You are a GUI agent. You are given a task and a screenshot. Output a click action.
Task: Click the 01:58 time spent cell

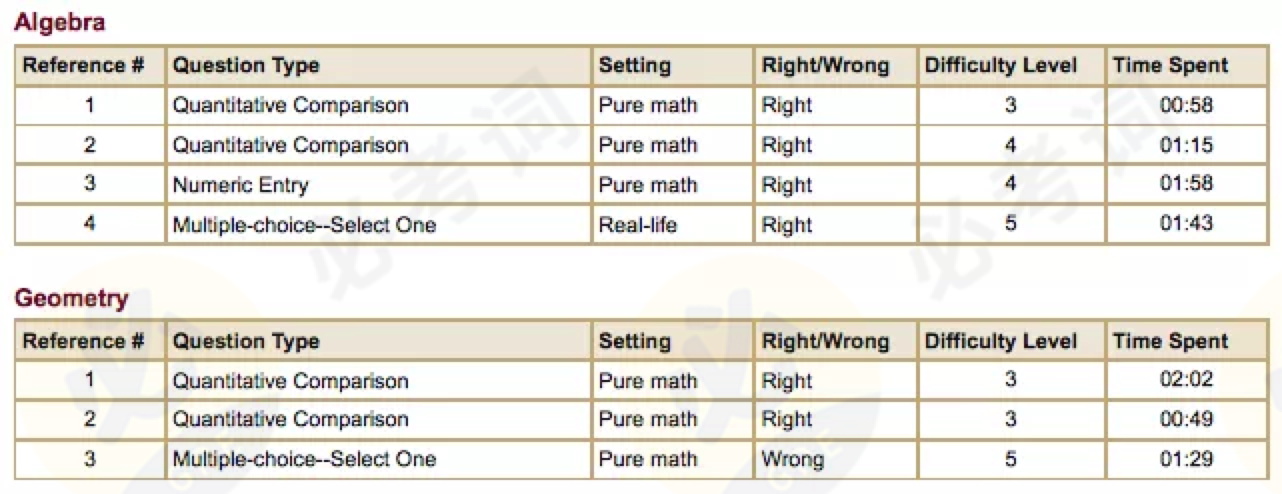click(x=1186, y=185)
